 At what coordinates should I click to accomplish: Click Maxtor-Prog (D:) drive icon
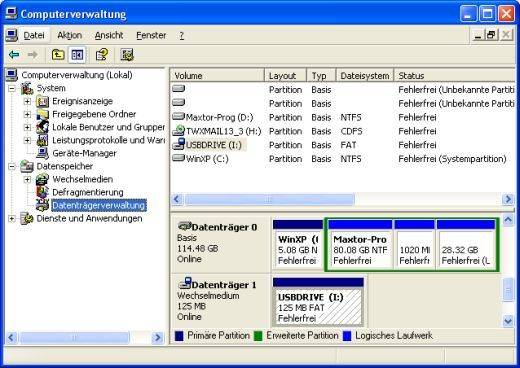179,117
